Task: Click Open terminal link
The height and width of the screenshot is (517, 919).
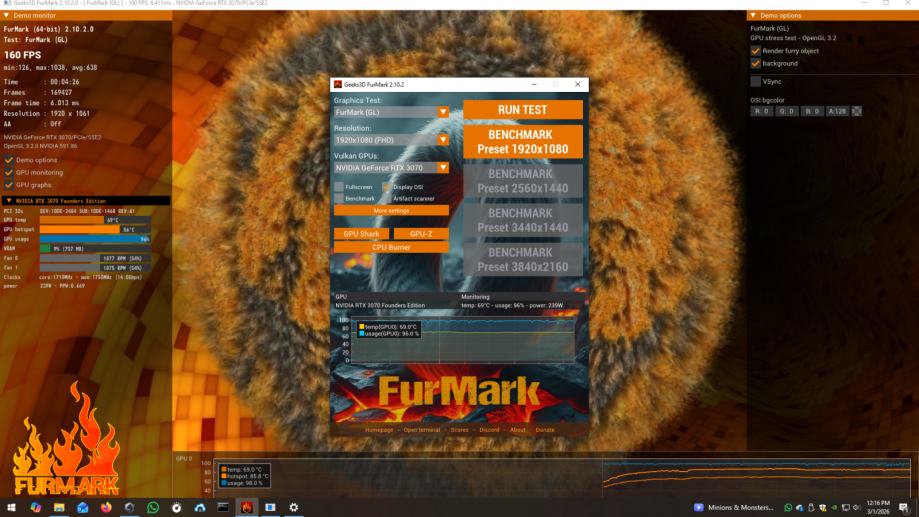Action: tap(421, 430)
